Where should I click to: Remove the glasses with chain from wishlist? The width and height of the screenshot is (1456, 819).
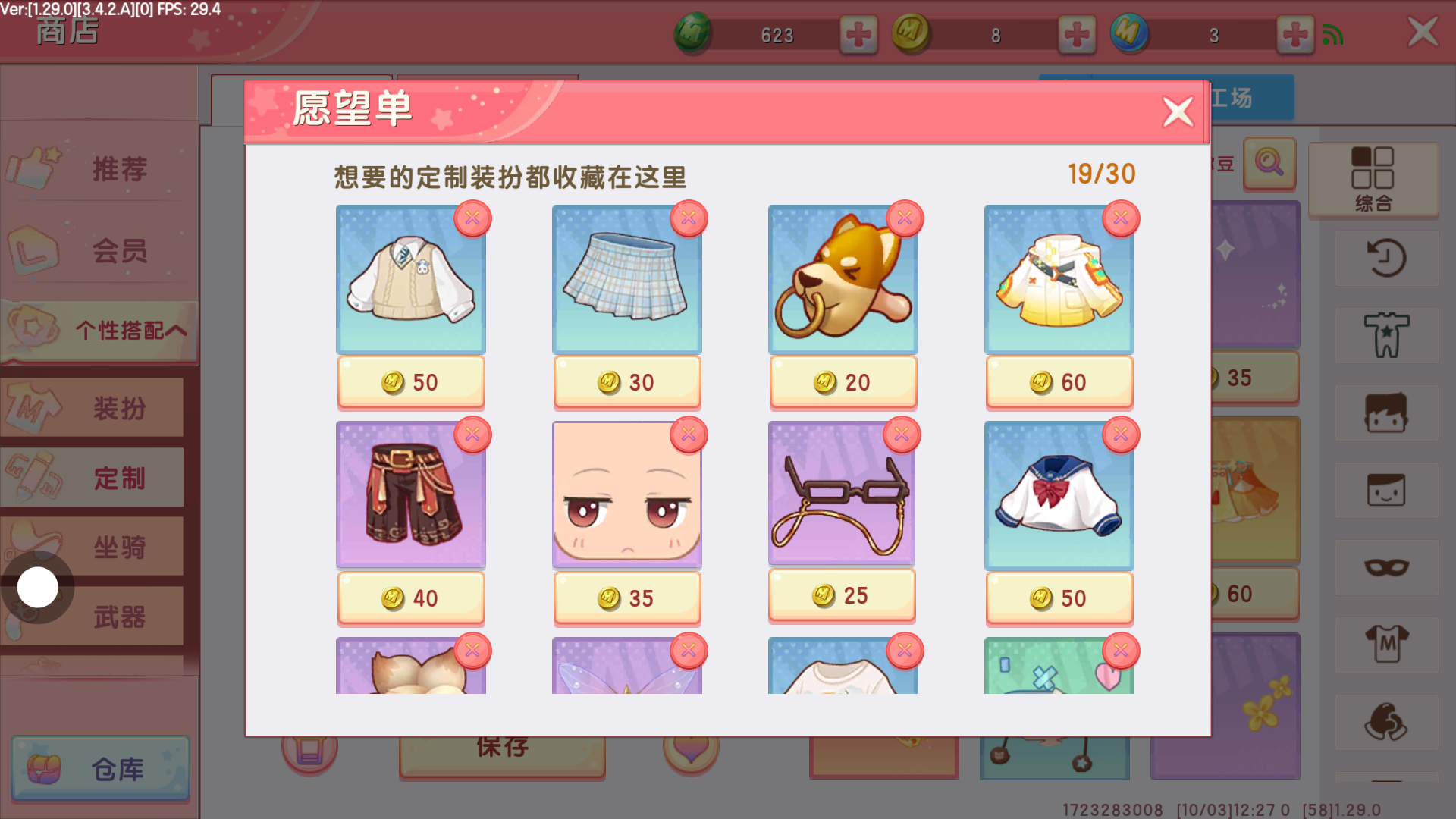(902, 435)
